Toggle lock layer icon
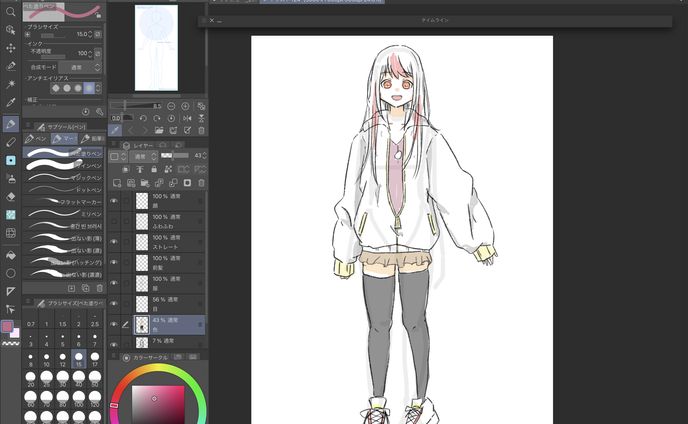 pyautogui.click(x=154, y=169)
